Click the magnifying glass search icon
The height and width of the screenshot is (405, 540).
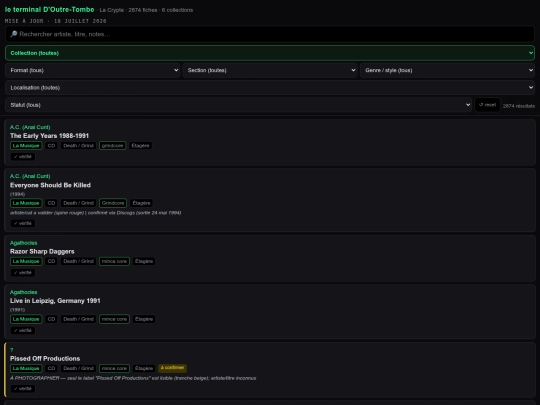[x=14, y=34]
